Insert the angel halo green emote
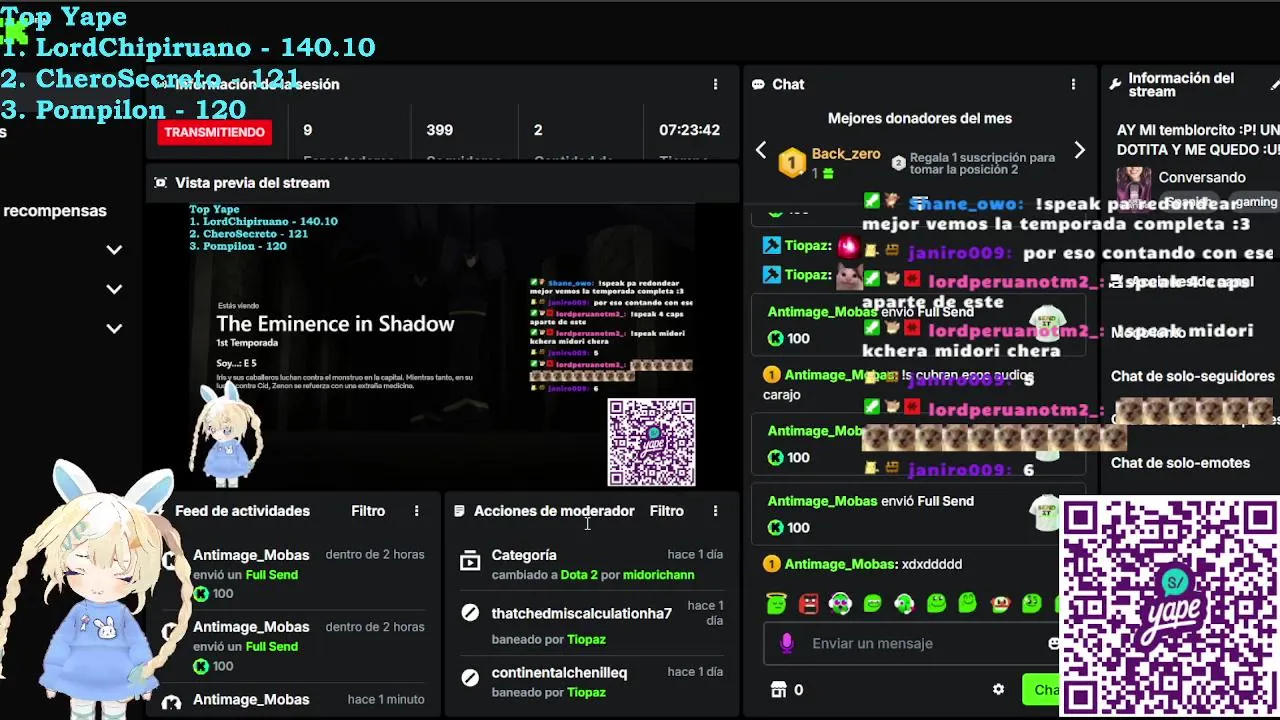This screenshot has height=720, width=1280. [777, 603]
